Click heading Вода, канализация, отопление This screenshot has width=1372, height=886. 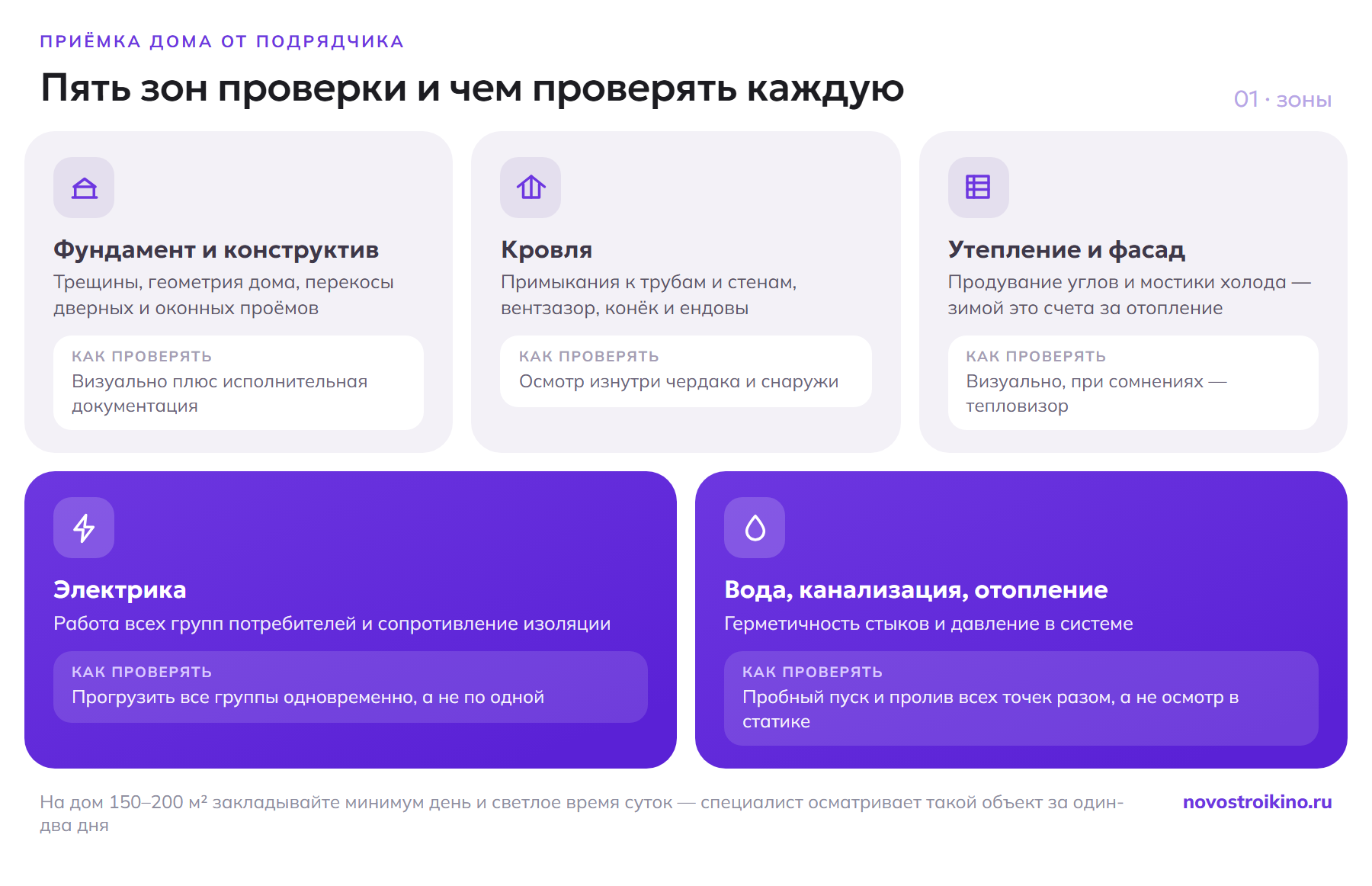[915, 590]
